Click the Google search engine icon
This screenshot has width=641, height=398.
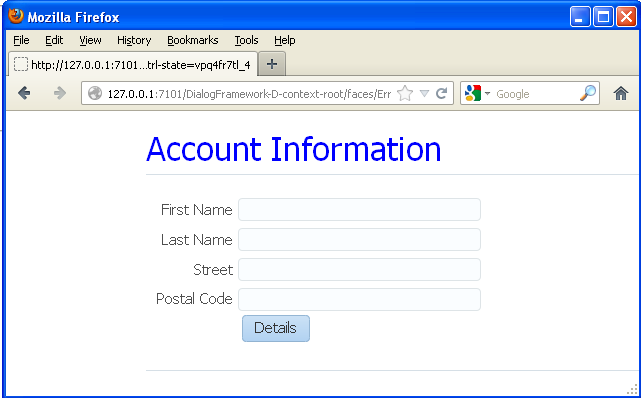coord(473,93)
